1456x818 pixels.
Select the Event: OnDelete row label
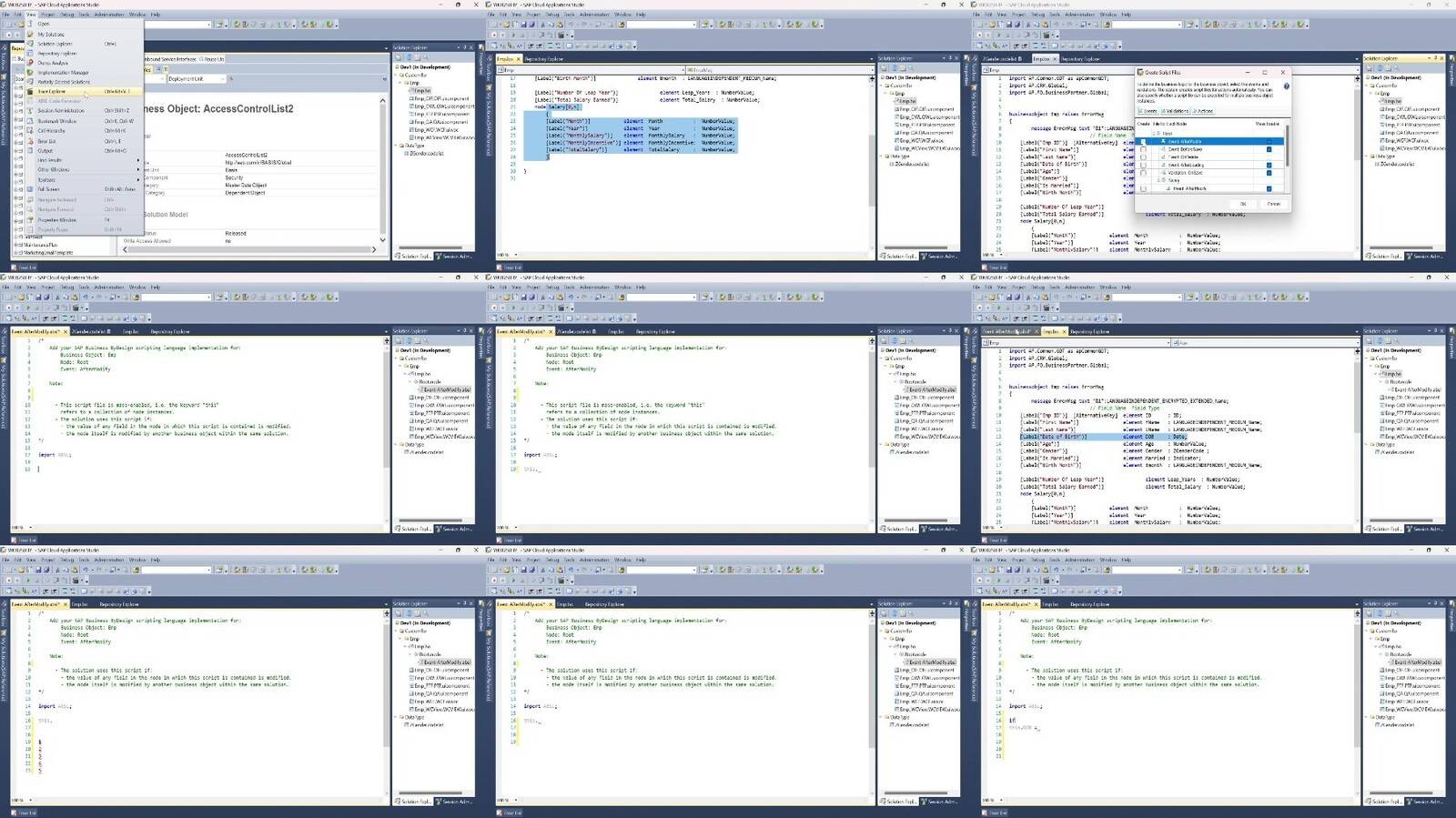[x=1185, y=157]
